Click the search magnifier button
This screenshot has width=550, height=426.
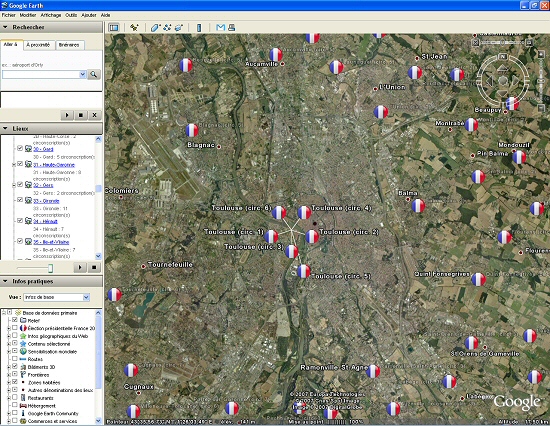pyautogui.click(x=94, y=74)
